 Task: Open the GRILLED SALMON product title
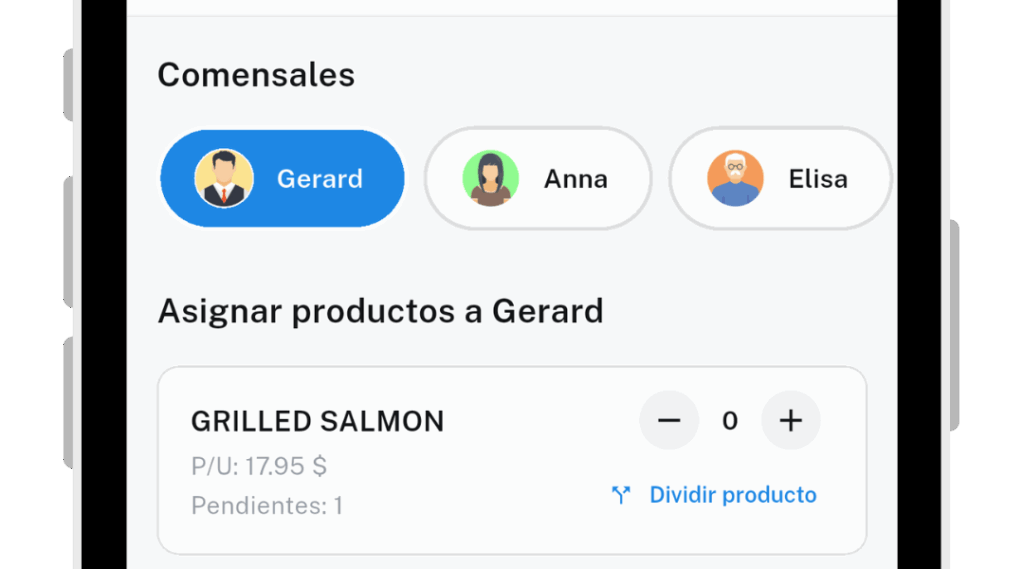pyautogui.click(x=317, y=421)
